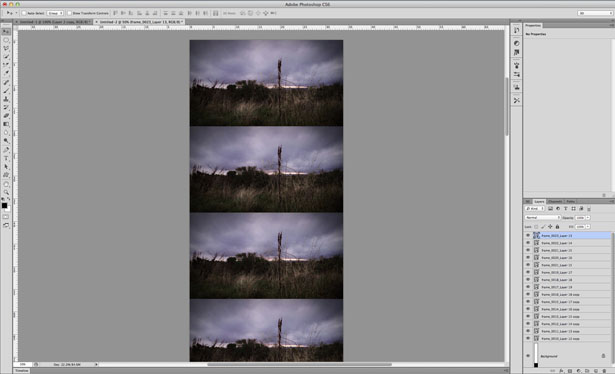Switch to the Paths tab

pos(571,202)
